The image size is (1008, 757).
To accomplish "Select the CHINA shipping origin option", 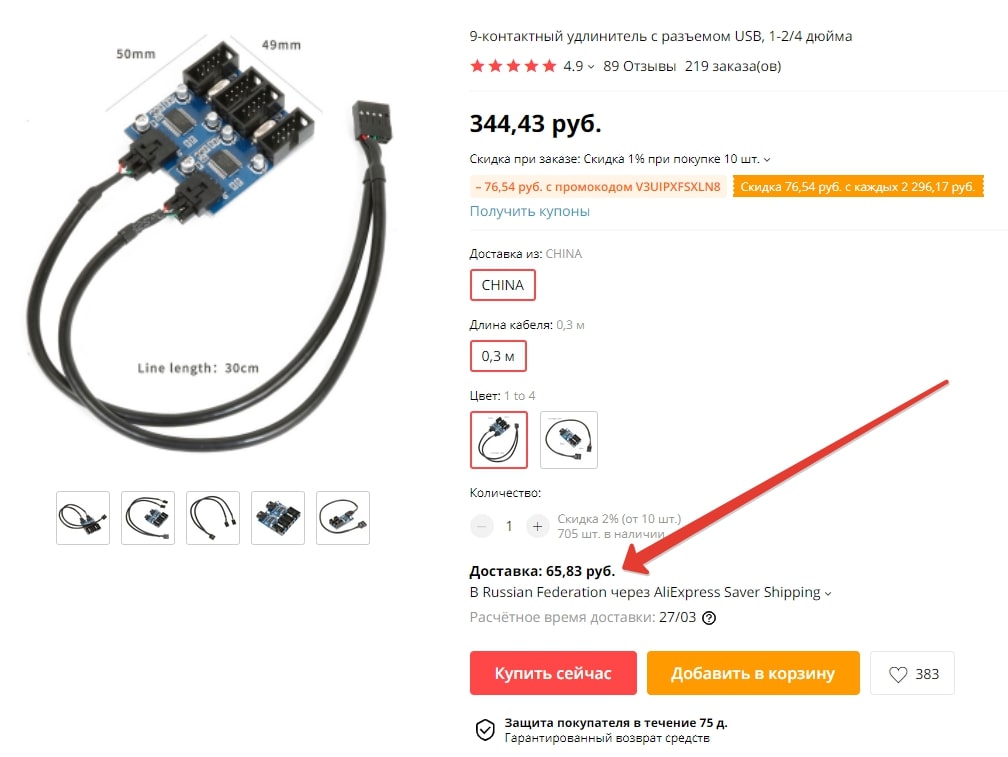I will 503,285.
